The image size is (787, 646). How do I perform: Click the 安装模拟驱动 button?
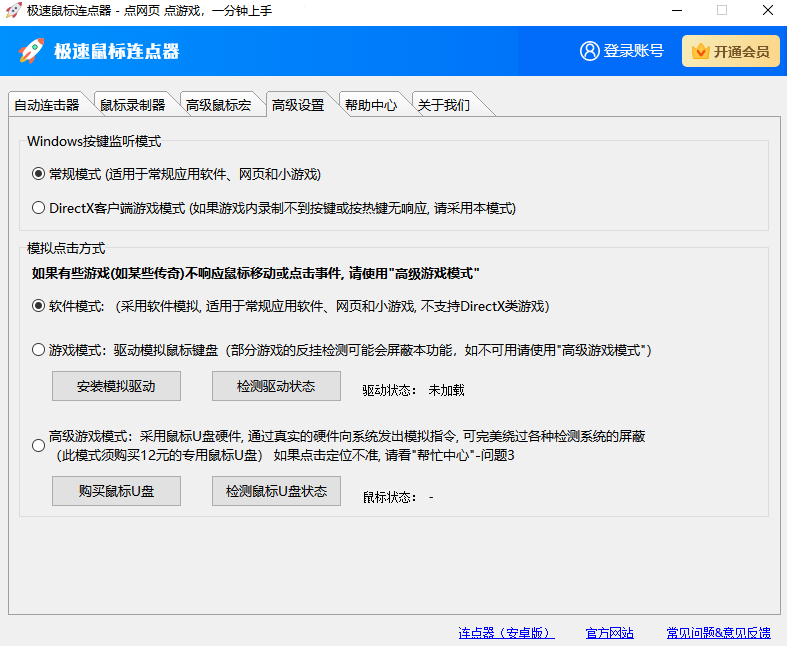pyautogui.click(x=116, y=386)
